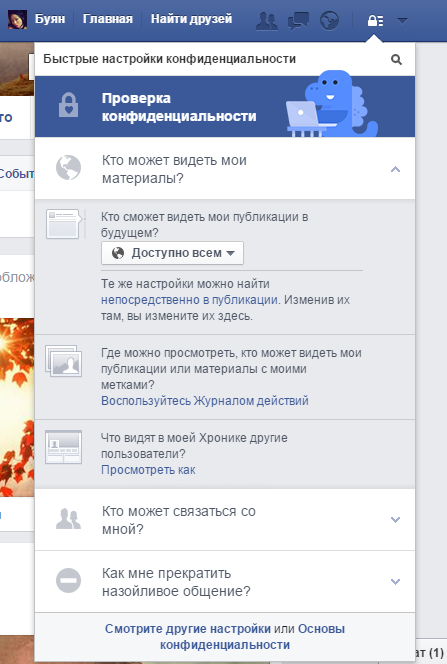Open 'Воспользуйтесь Журналом действий' link

205,401
